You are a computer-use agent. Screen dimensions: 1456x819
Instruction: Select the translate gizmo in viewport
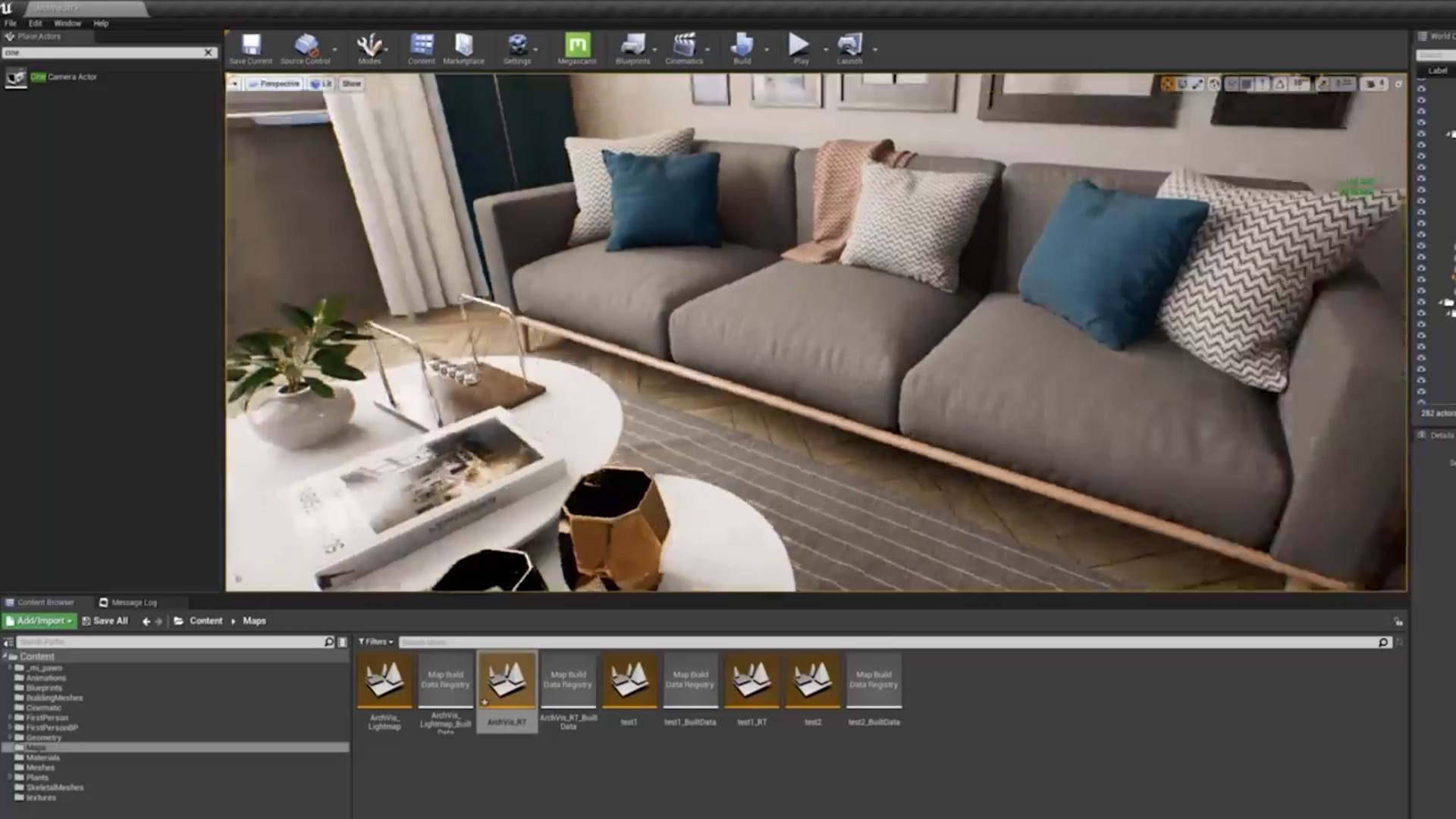[x=1168, y=84]
